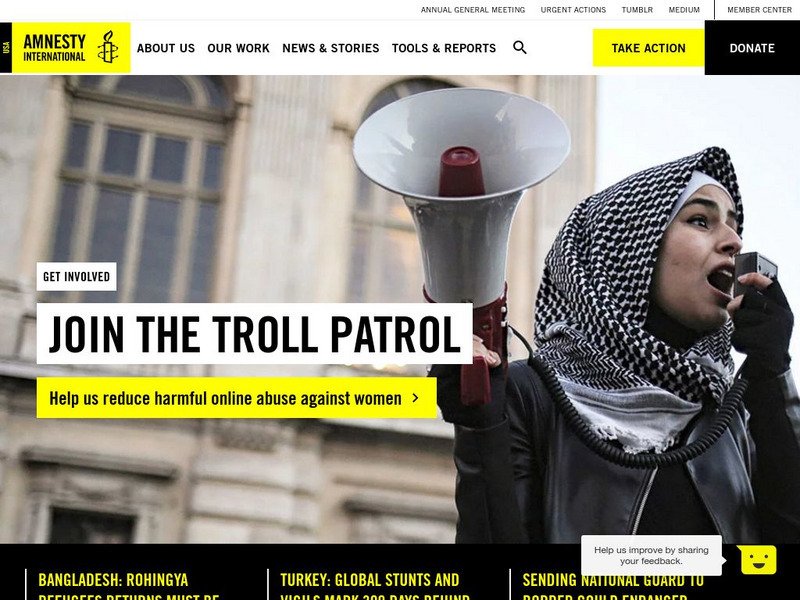Open the Our Work menu
The width and height of the screenshot is (800, 600).
tap(238, 48)
